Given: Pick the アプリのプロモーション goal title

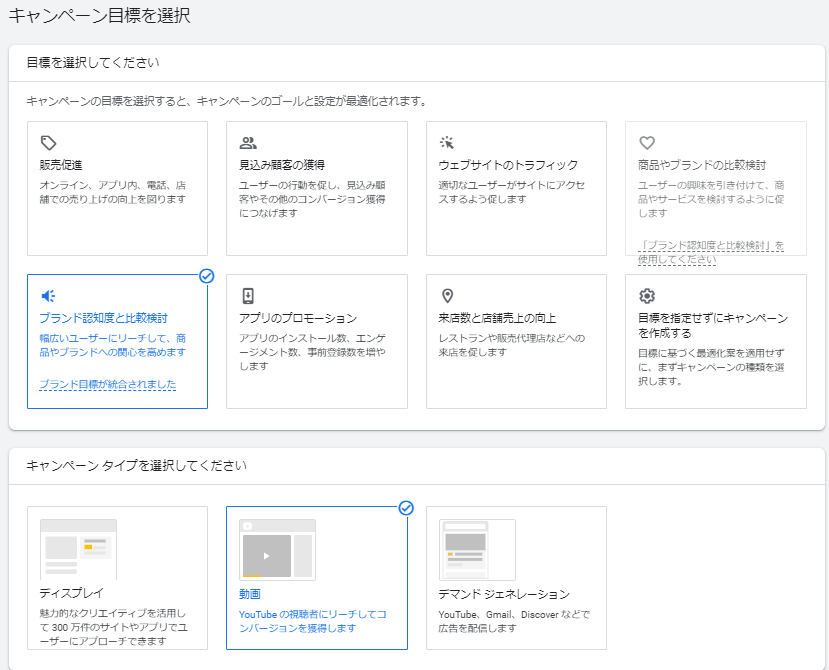Looking at the screenshot, I should click(298, 318).
